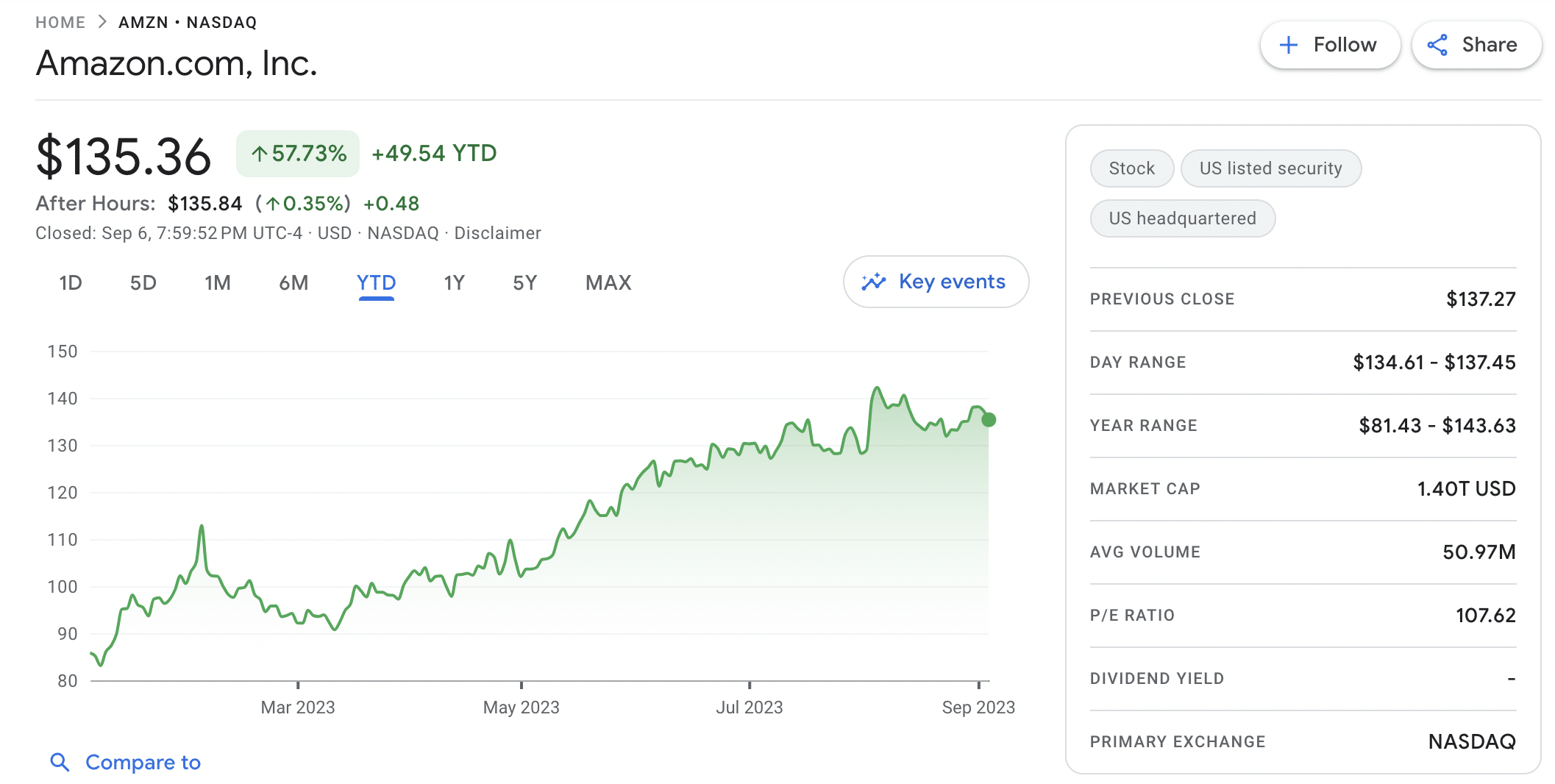This screenshot has width=1555, height=784.
Task: Click the plus icon in Follow button
Action: [x=1288, y=45]
